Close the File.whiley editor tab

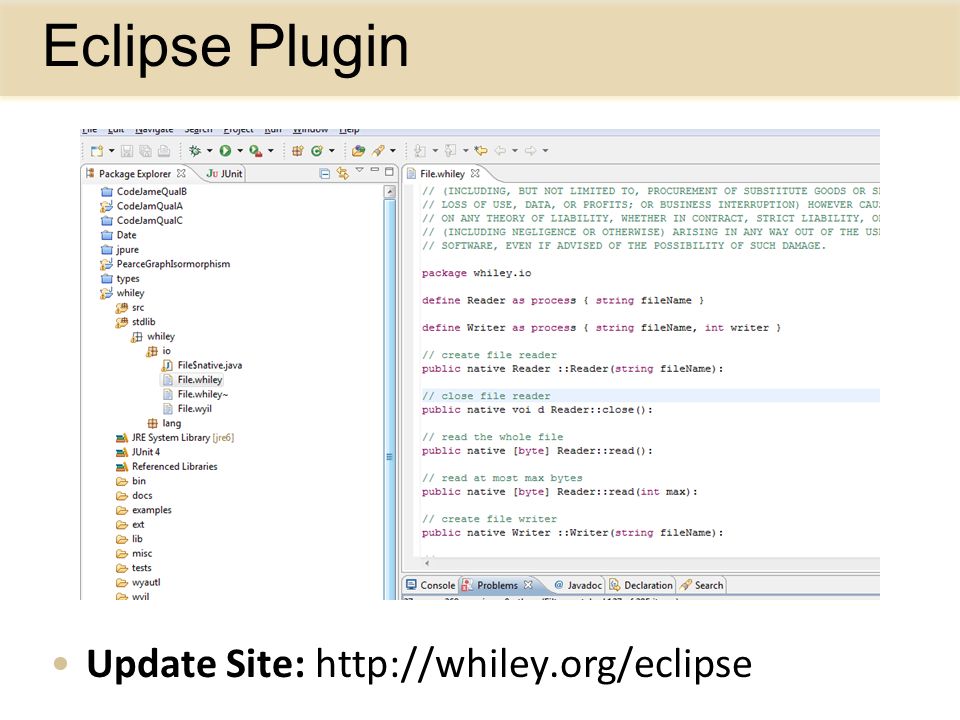475,173
